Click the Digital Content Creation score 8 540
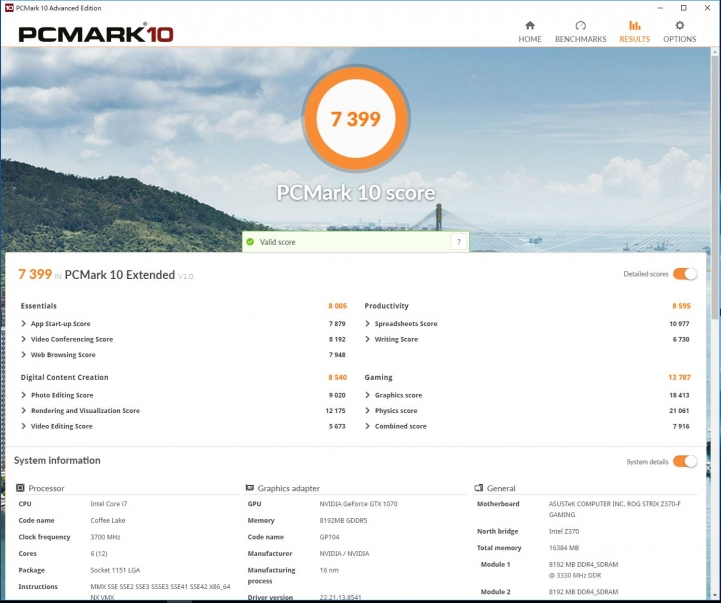 tap(338, 377)
